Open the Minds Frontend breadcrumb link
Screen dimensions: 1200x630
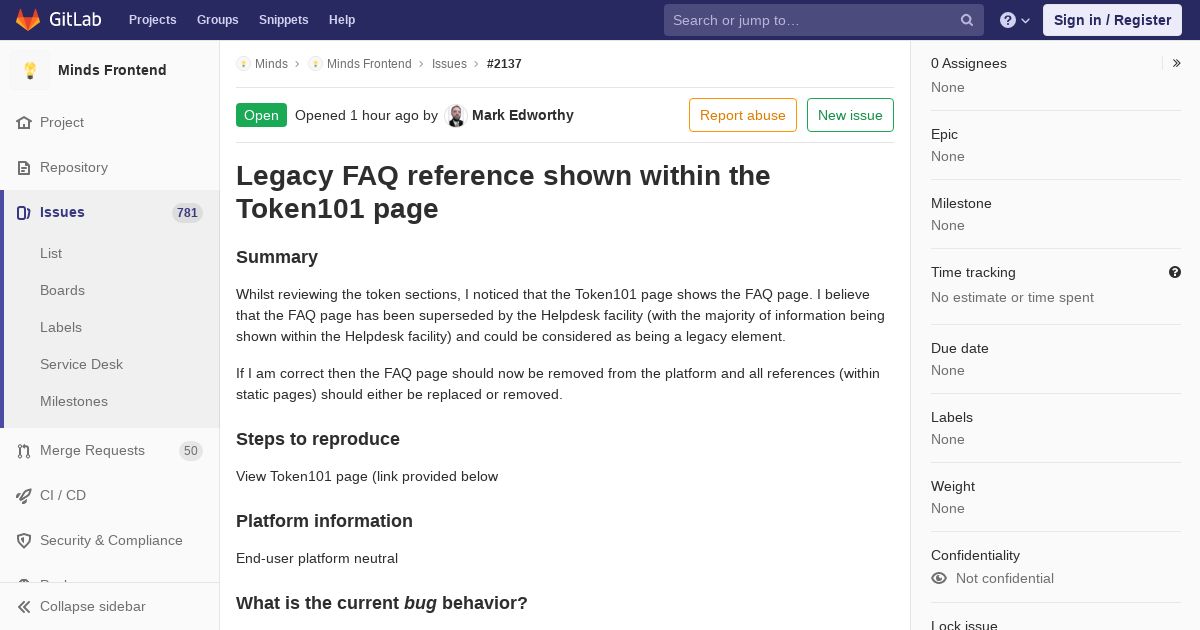369,64
